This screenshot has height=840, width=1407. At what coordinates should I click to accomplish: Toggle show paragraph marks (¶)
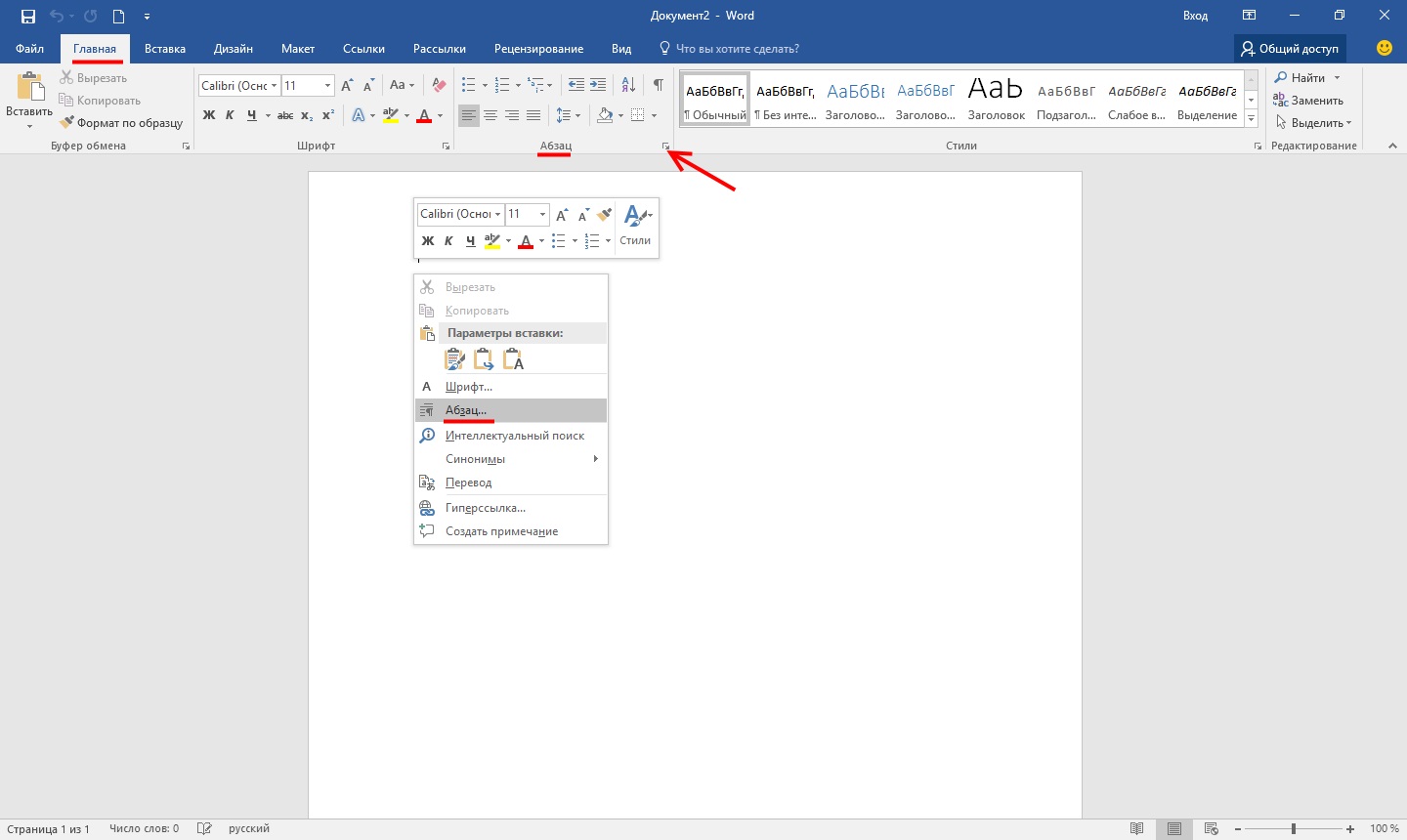tap(659, 85)
